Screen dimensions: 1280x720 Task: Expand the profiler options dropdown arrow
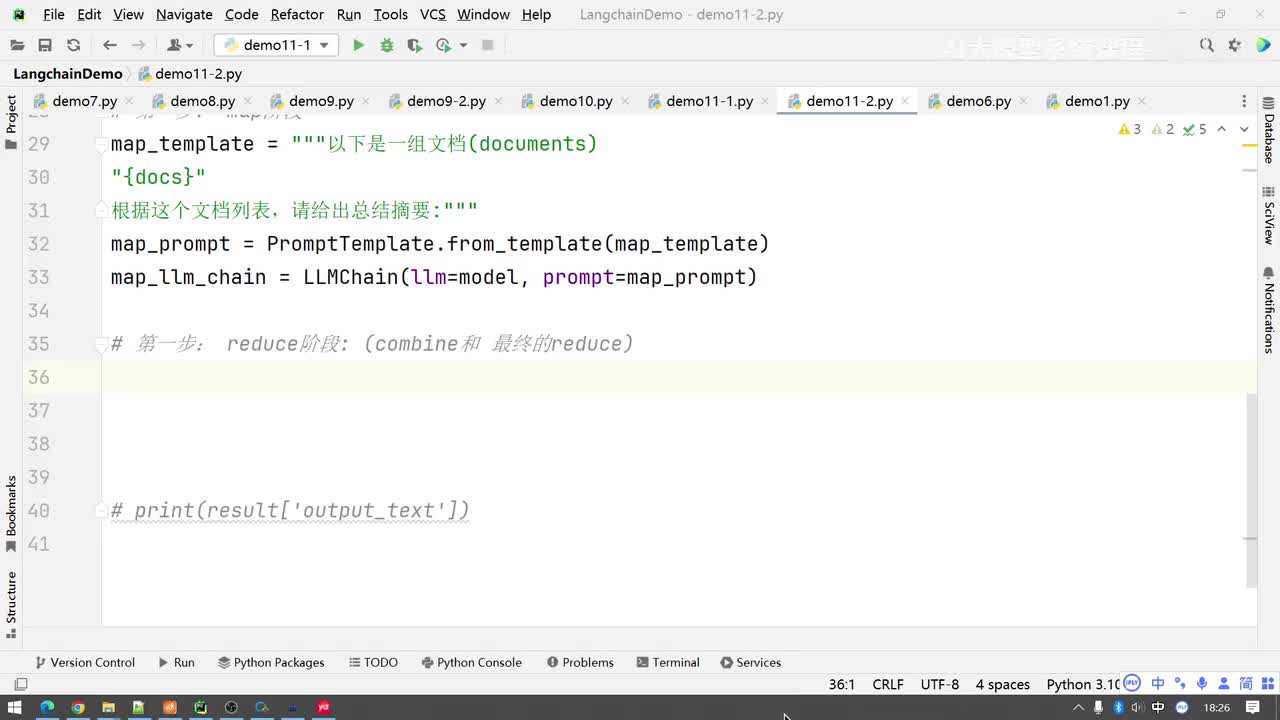click(x=463, y=45)
